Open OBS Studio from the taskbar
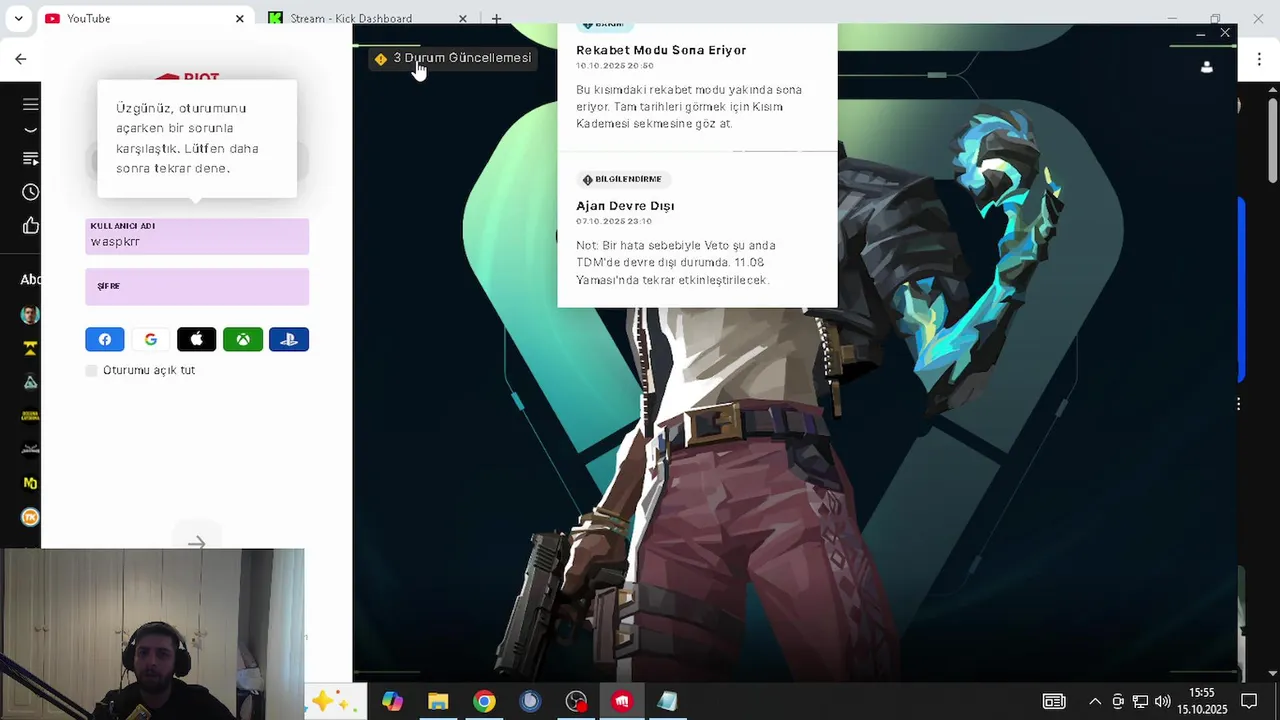Screen dimensions: 1280x720 576,702
